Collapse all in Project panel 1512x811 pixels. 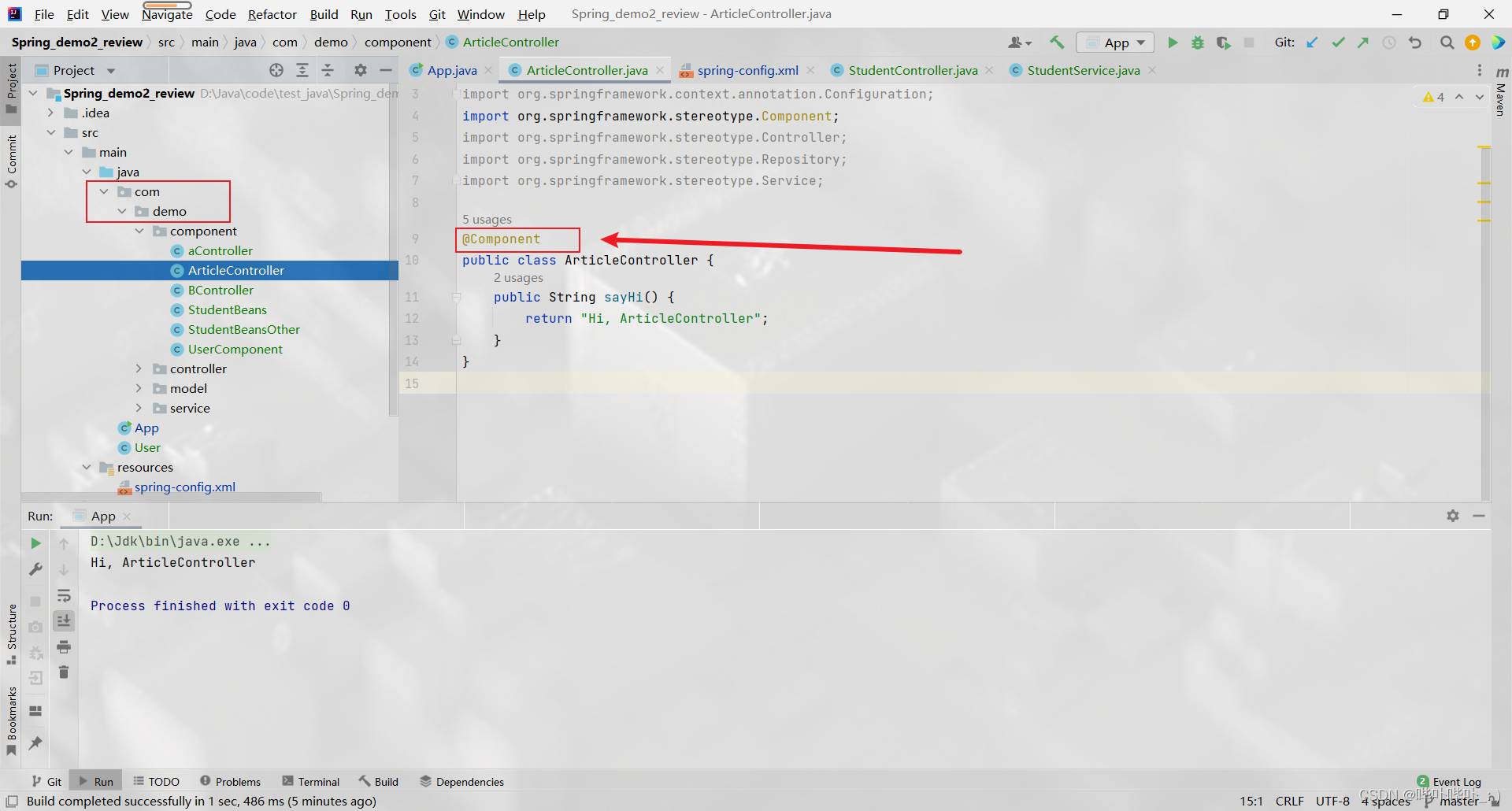pyautogui.click(x=328, y=70)
